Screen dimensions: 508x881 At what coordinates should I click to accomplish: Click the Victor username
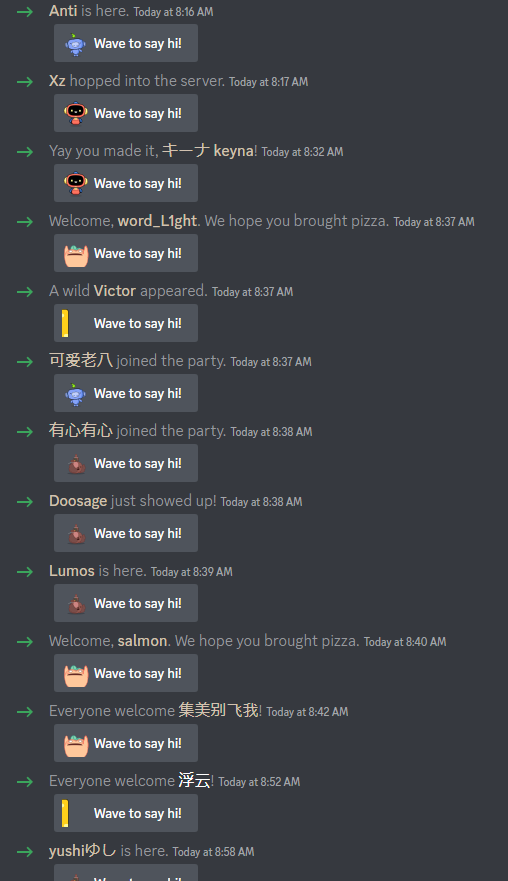click(x=115, y=290)
